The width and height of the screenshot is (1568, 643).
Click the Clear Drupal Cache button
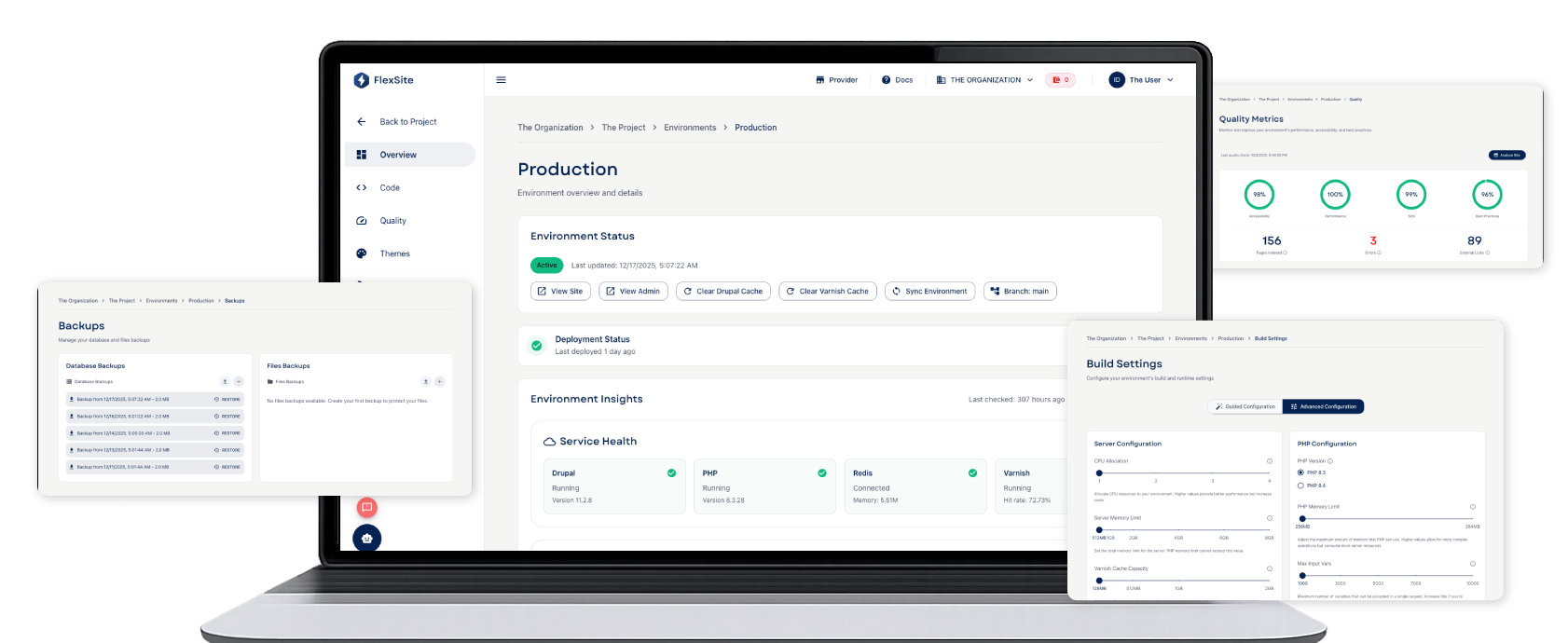722,291
